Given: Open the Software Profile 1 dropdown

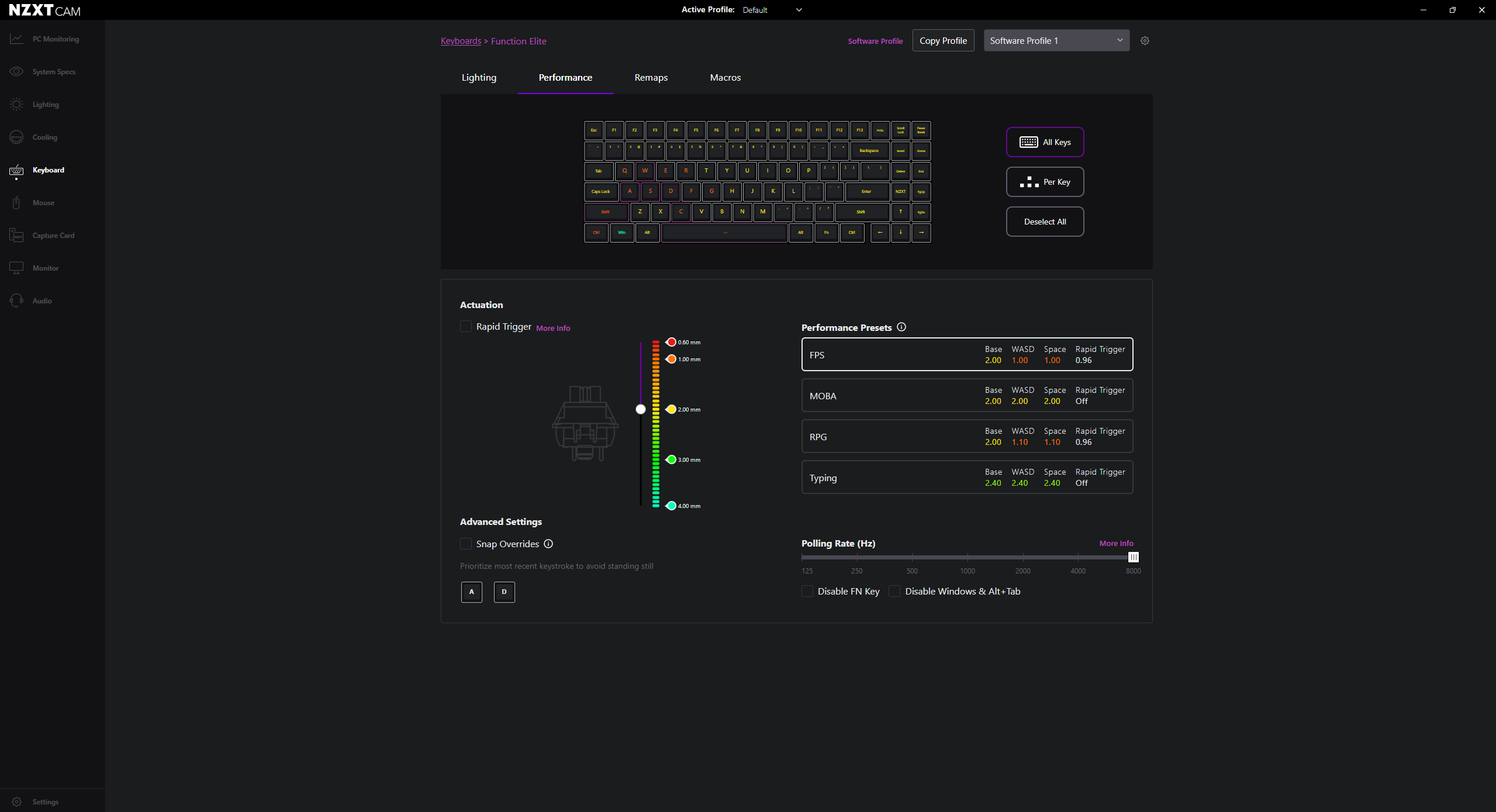Looking at the screenshot, I should tap(1056, 41).
